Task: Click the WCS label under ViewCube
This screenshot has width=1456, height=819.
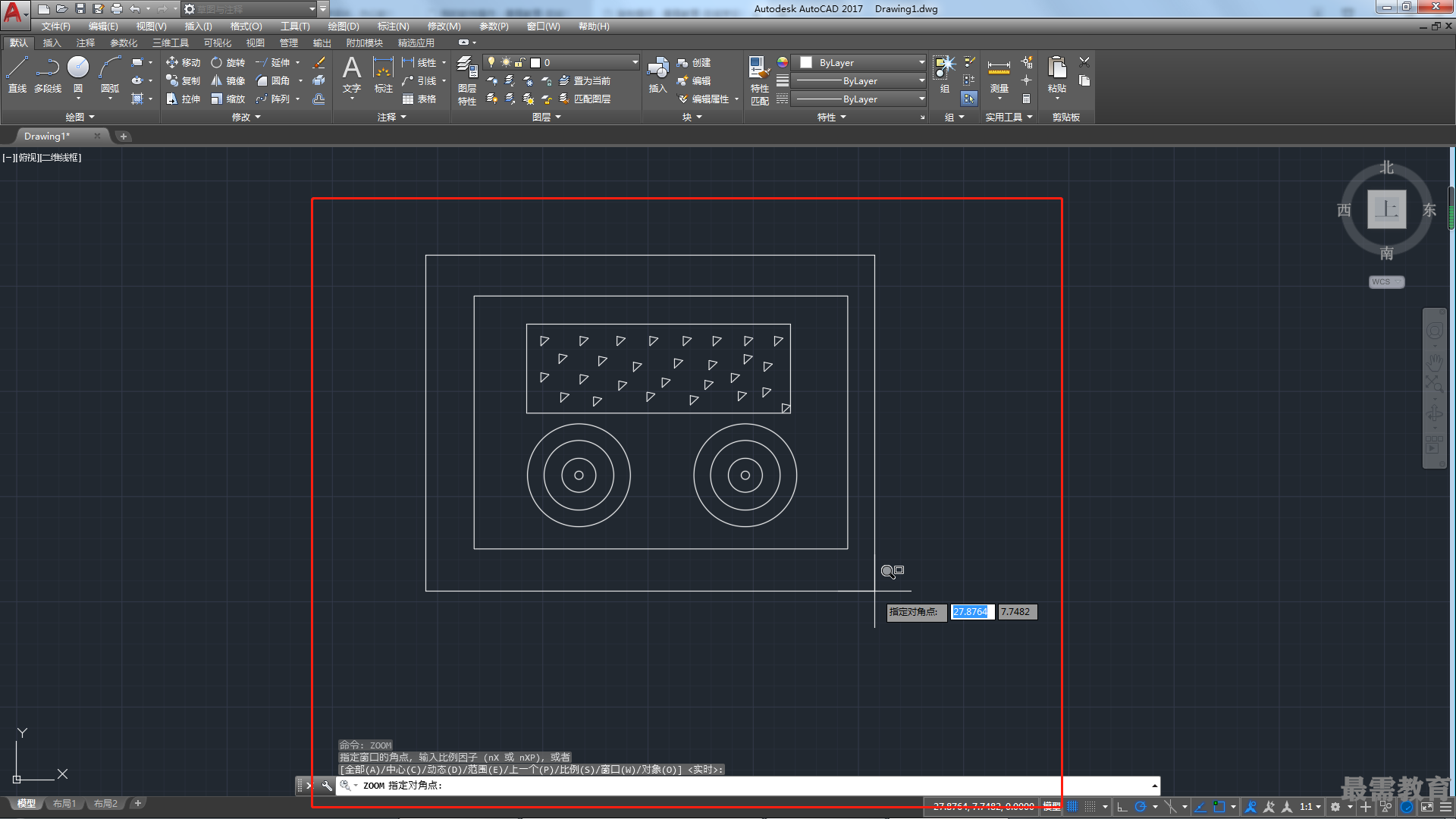Action: coord(1386,282)
